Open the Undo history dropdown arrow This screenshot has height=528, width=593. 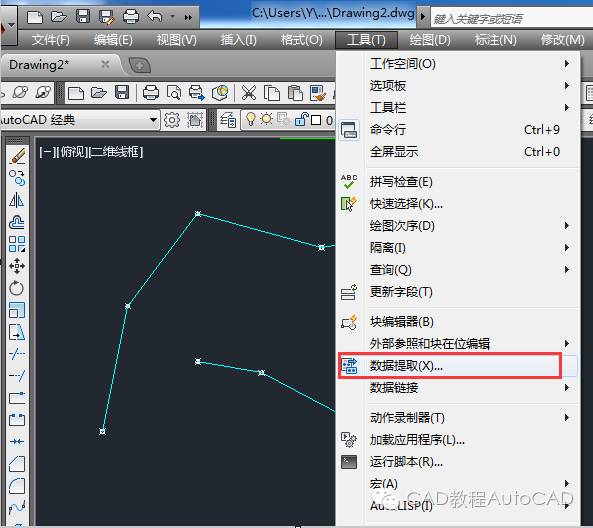click(172, 17)
